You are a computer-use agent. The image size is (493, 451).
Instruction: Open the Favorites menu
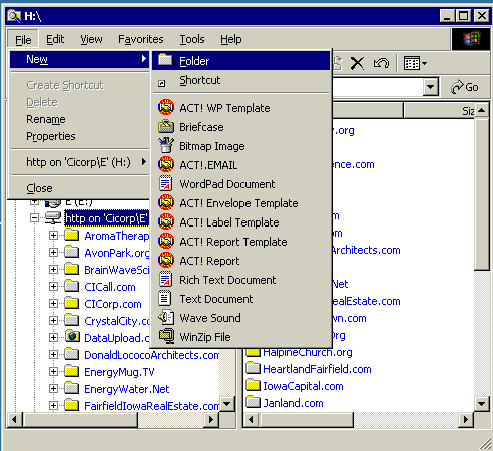click(x=141, y=39)
